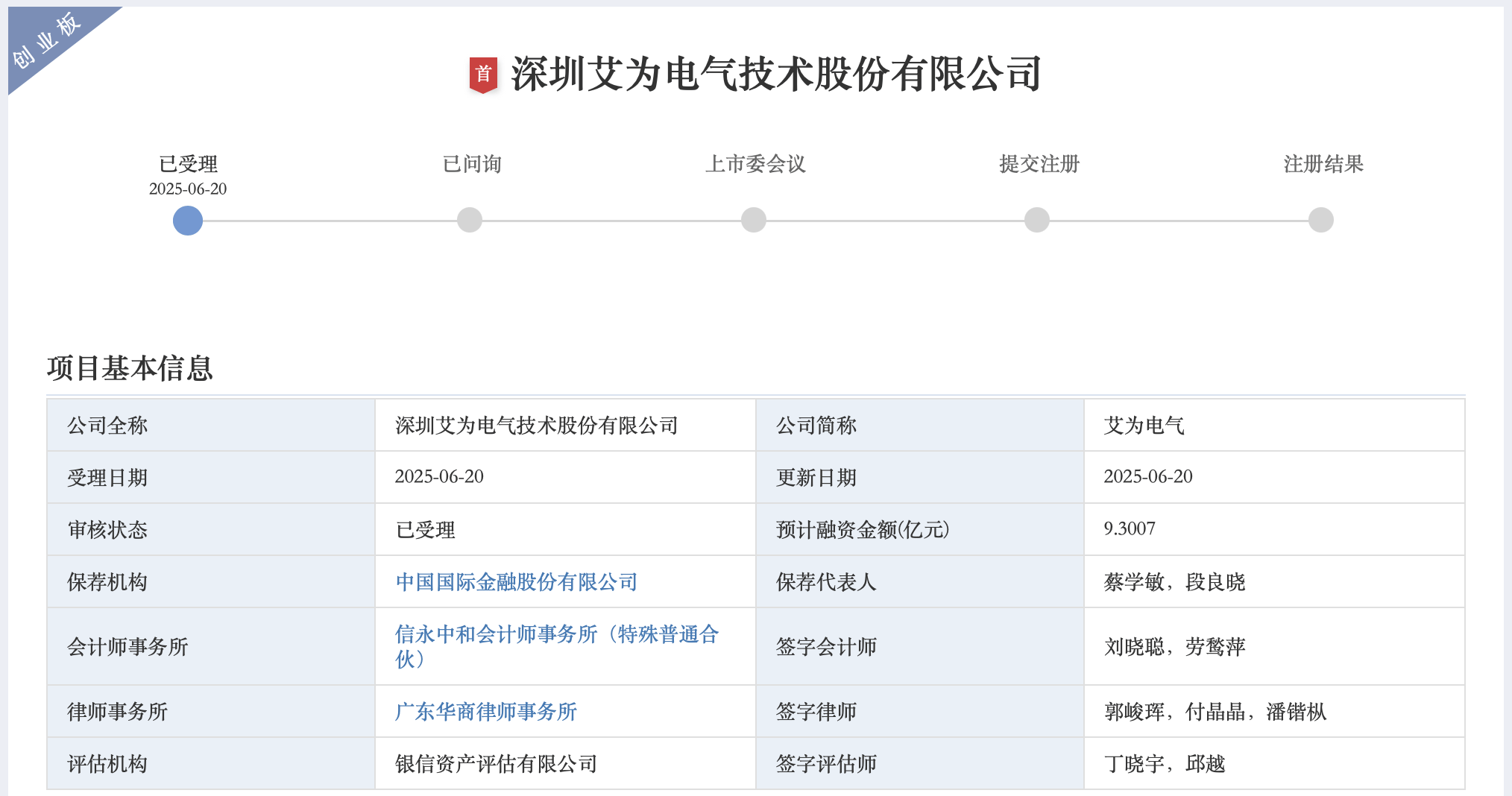Click the 上市委会议 progress dot

[754, 220]
